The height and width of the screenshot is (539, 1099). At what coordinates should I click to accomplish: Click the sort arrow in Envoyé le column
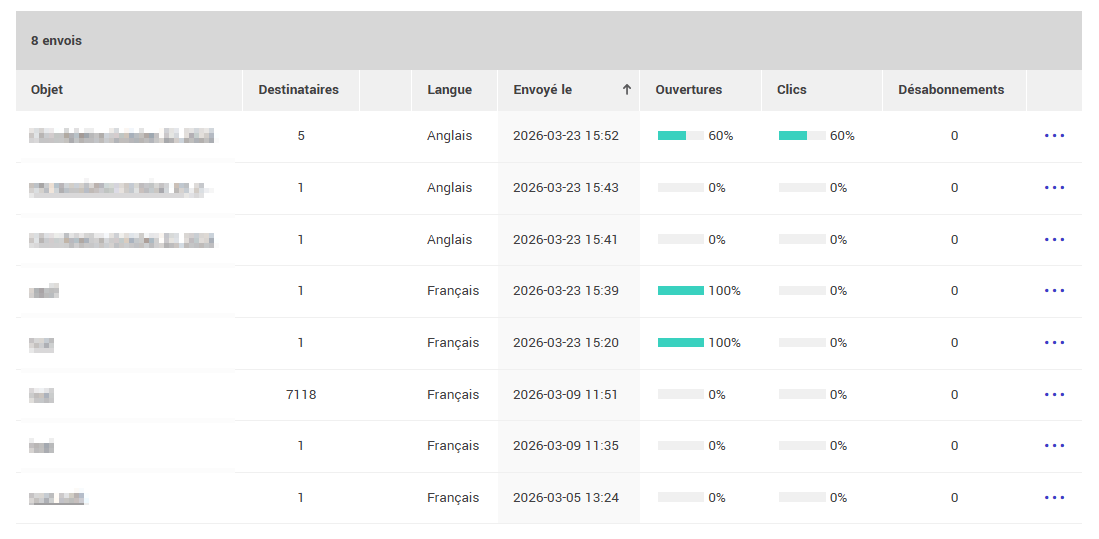click(627, 90)
